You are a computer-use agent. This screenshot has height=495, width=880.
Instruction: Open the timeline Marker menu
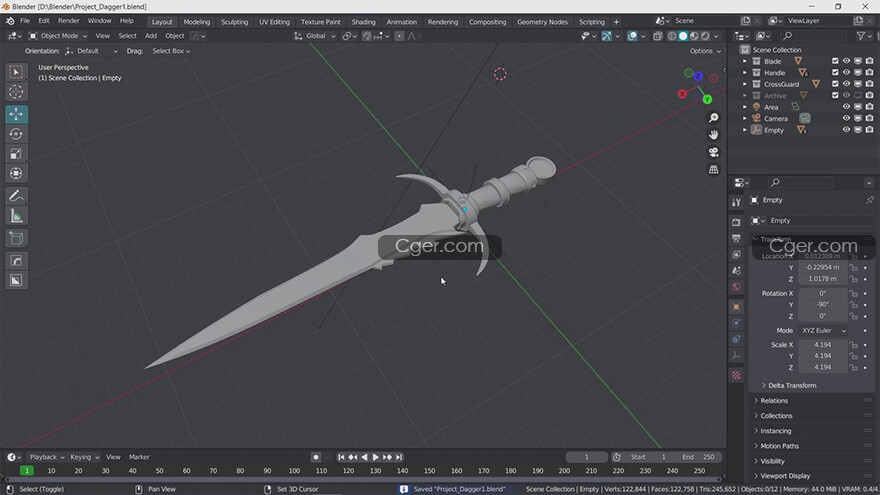click(x=139, y=457)
